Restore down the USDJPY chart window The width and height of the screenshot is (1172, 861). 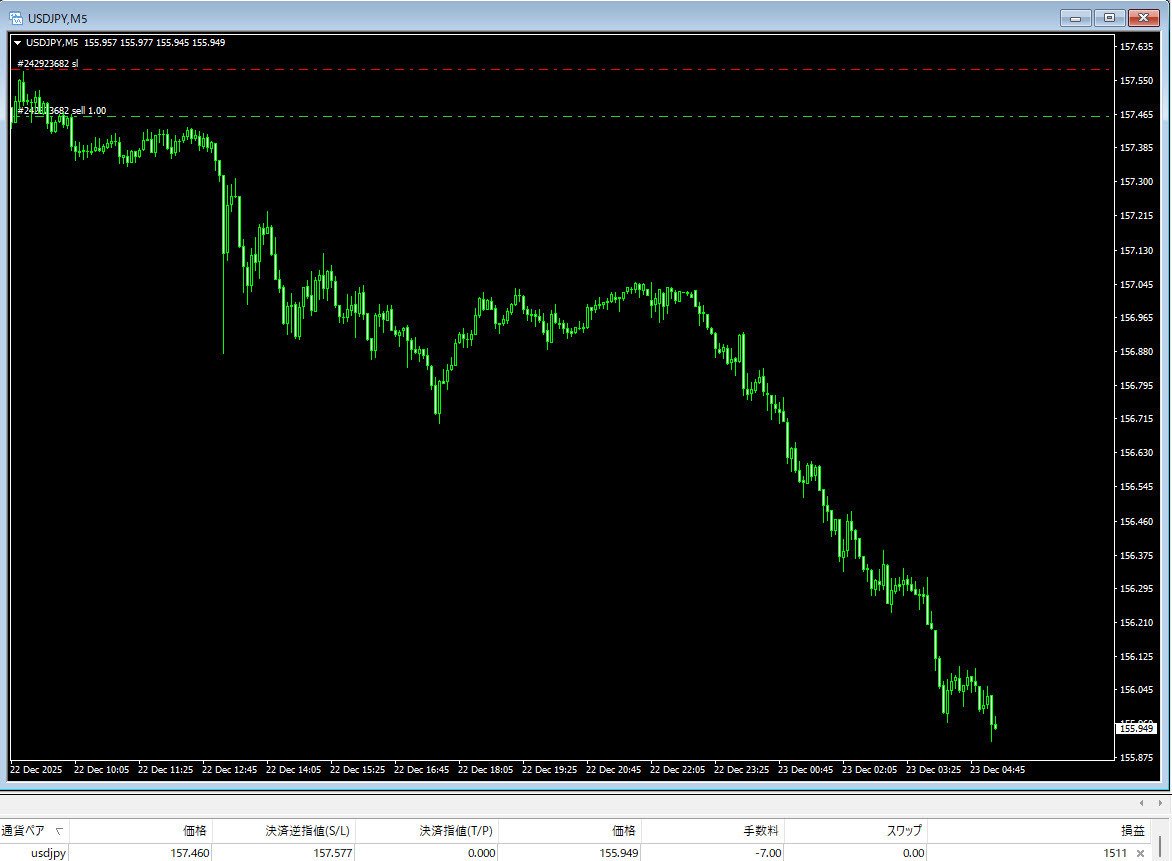click(x=1109, y=17)
